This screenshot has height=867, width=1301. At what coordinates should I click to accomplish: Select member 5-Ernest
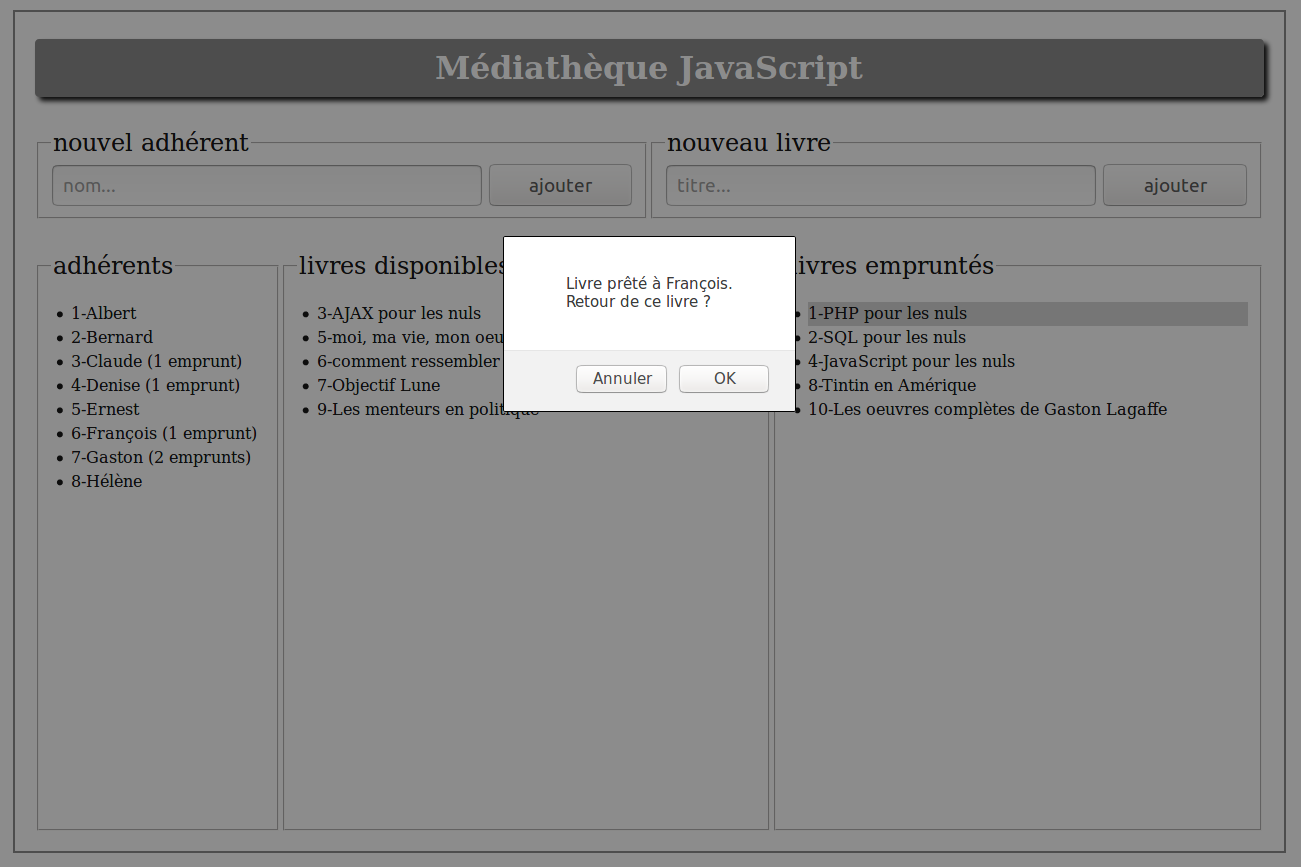[105, 410]
